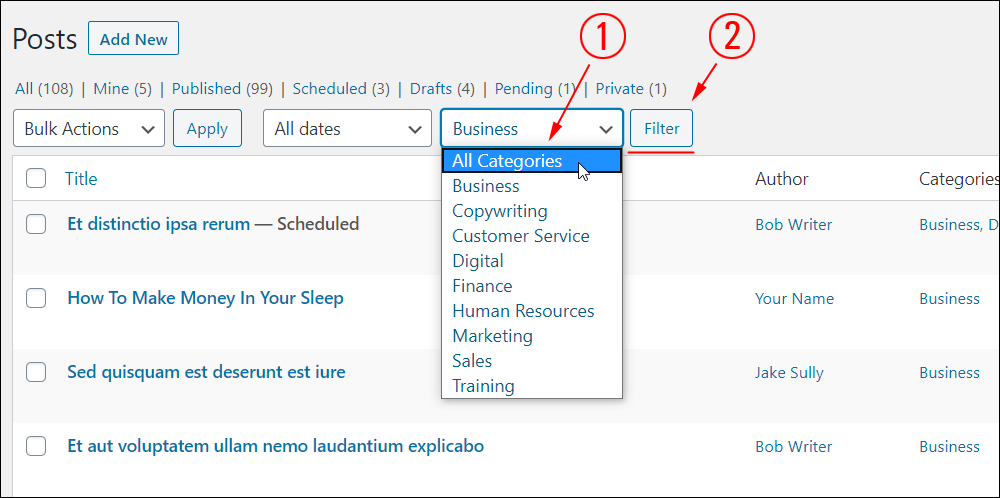The image size is (1000, 498).
Task: Show Published (99) posts
Action: point(222,89)
